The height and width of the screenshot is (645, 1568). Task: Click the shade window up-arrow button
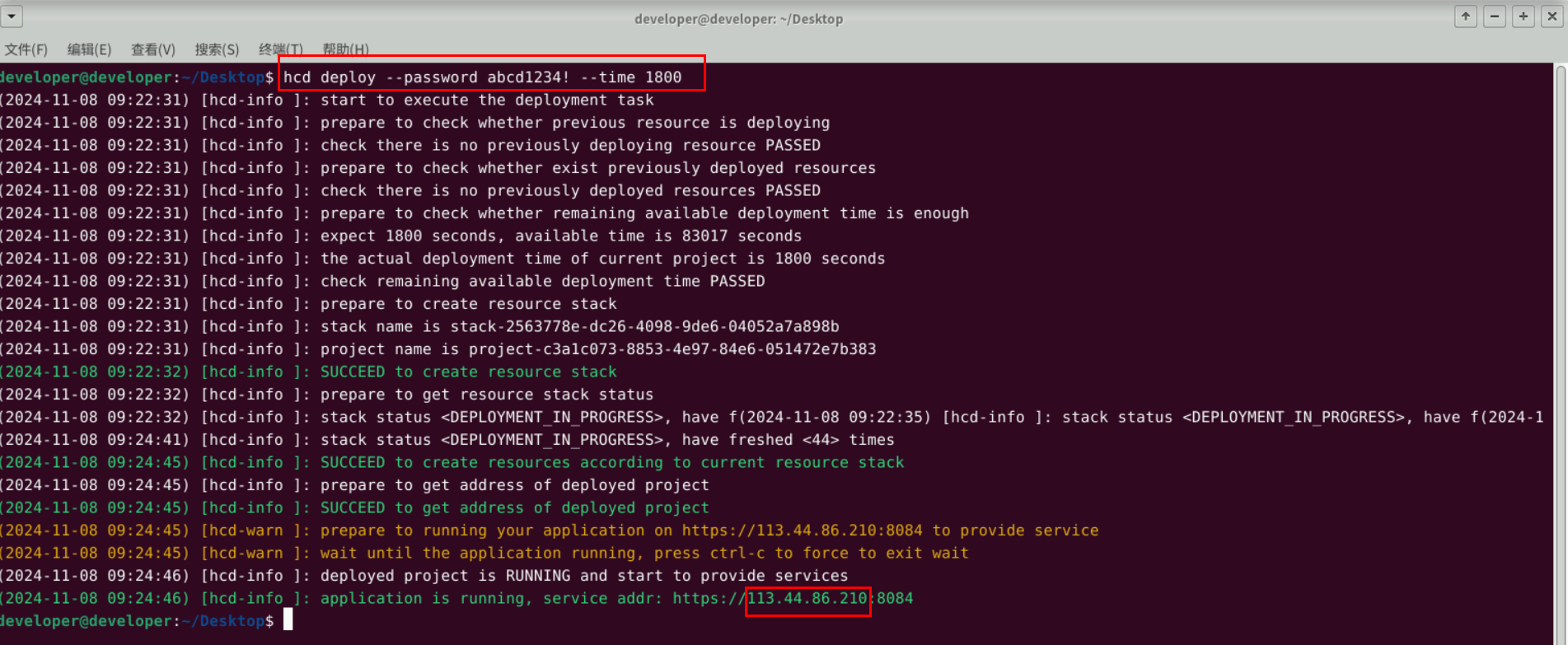coord(1465,16)
